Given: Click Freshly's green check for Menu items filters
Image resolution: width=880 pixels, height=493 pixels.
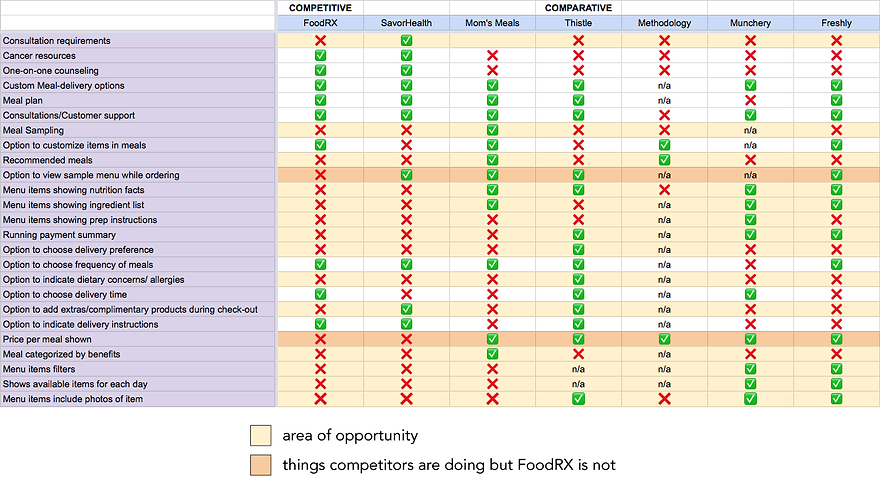Looking at the screenshot, I should click(836, 369).
